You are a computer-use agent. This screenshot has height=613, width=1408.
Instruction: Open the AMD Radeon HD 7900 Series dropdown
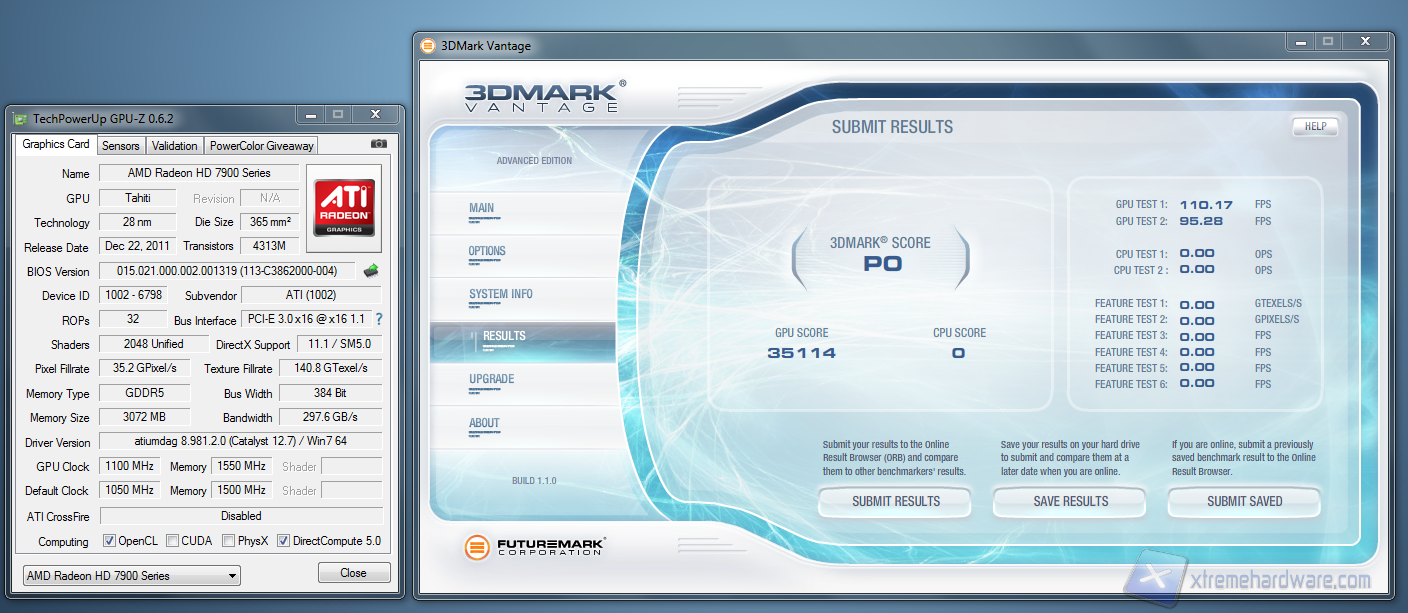pos(131,576)
